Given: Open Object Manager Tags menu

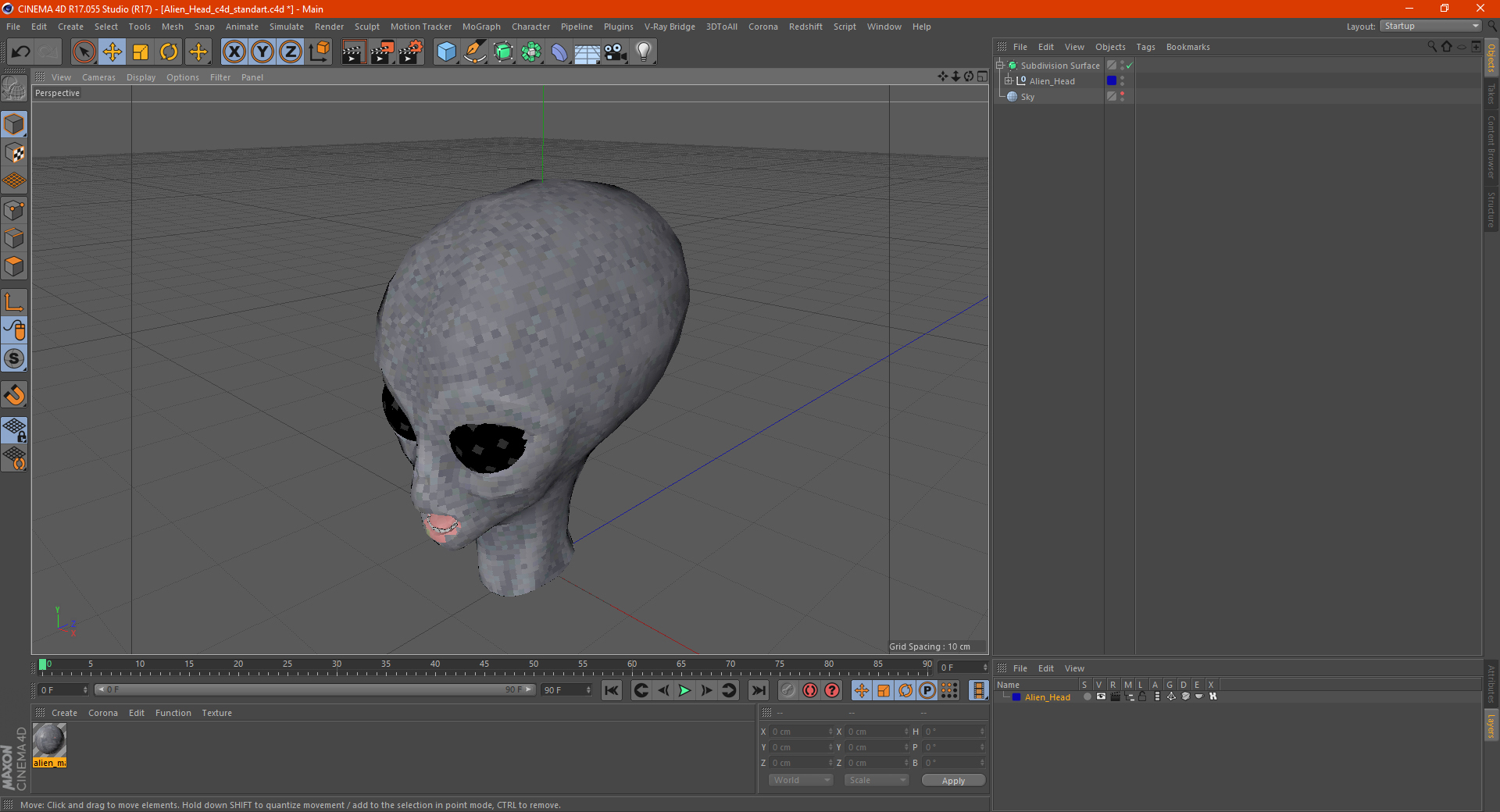Looking at the screenshot, I should 1145,47.
